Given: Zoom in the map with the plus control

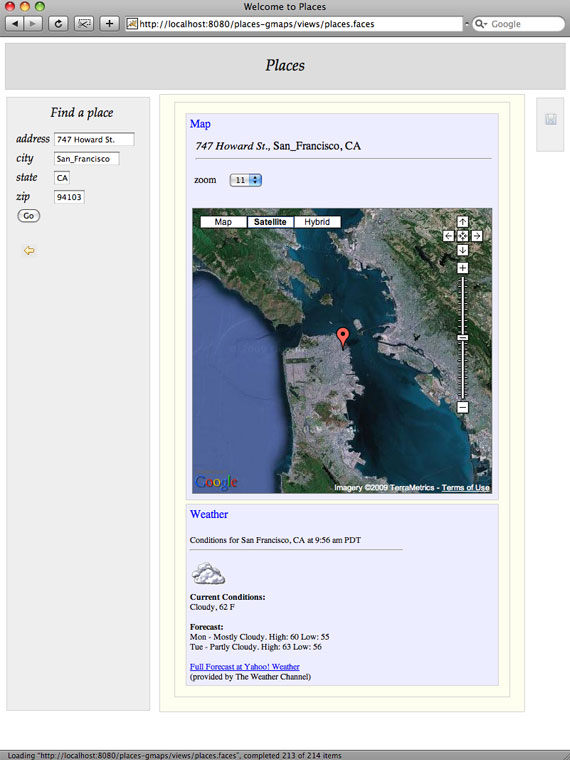Looking at the screenshot, I should tap(462, 268).
